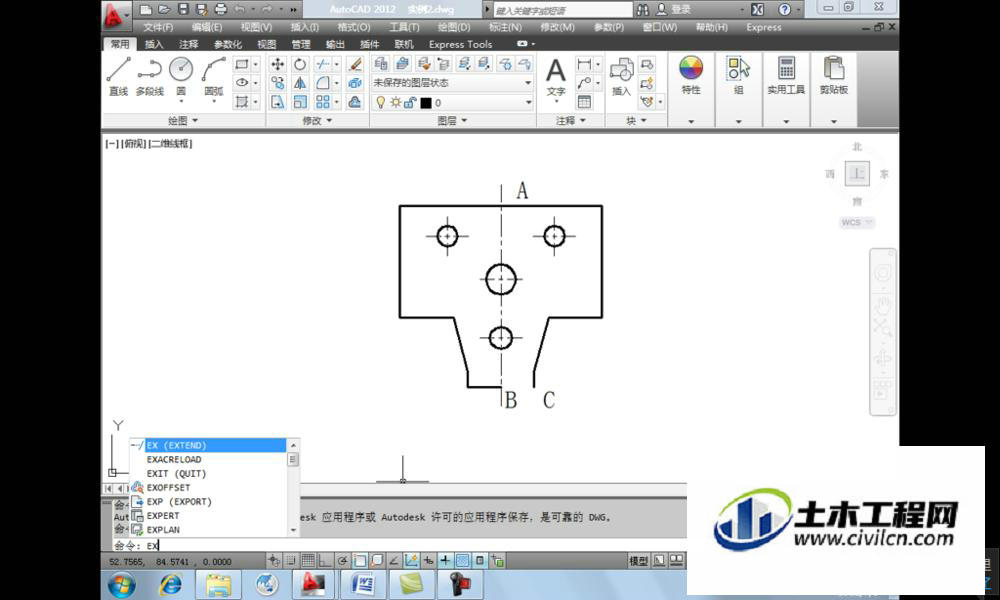Click the Offset tool icon

pyautogui.click(x=355, y=102)
